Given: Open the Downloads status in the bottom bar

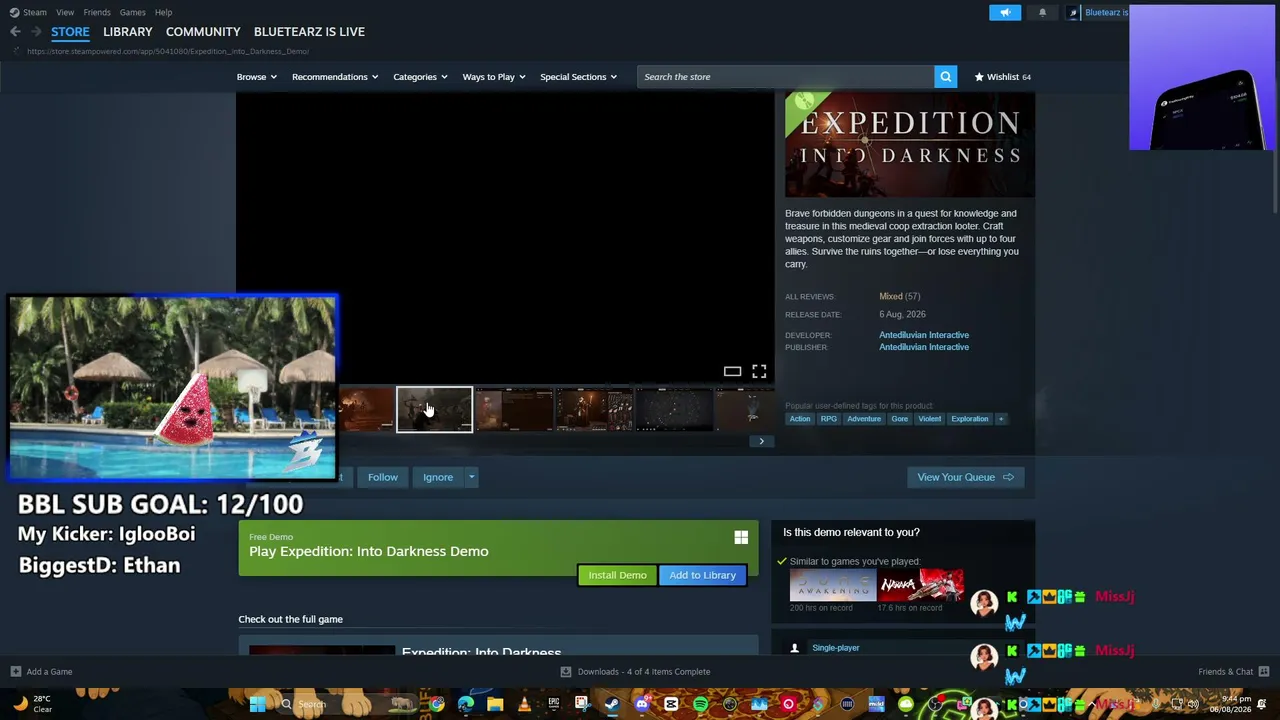Looking at the screenshot, I should point(635,672).
